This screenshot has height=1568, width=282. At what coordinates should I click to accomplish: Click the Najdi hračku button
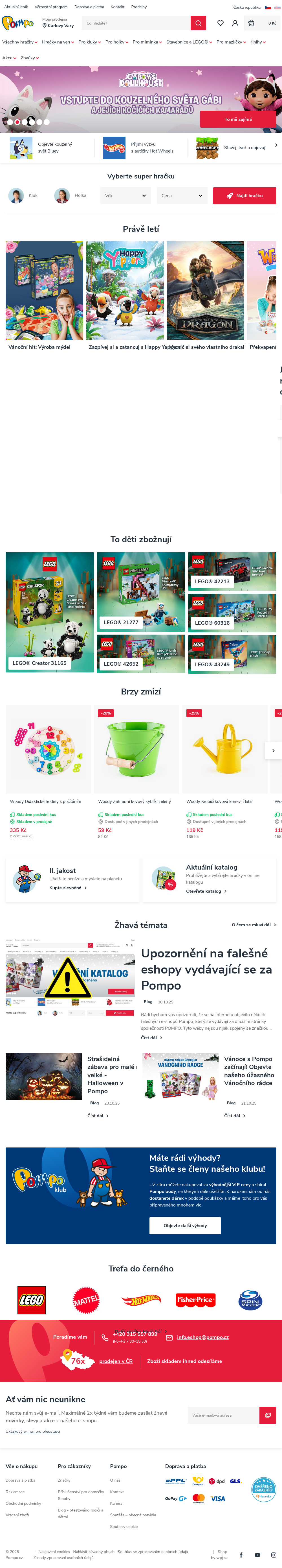point(244,195)
